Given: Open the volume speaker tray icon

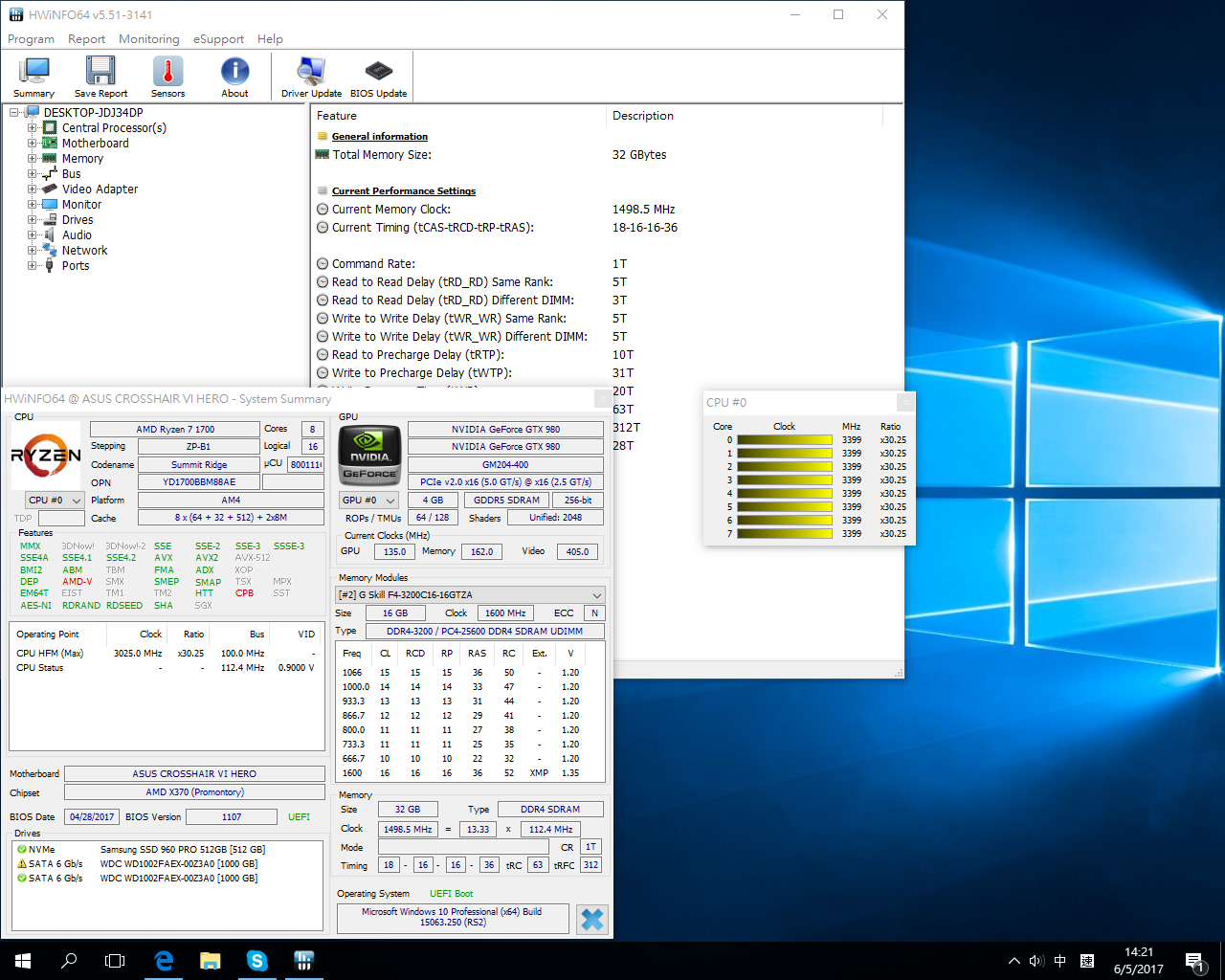Looking at the screenshot, I should 1036,961.
